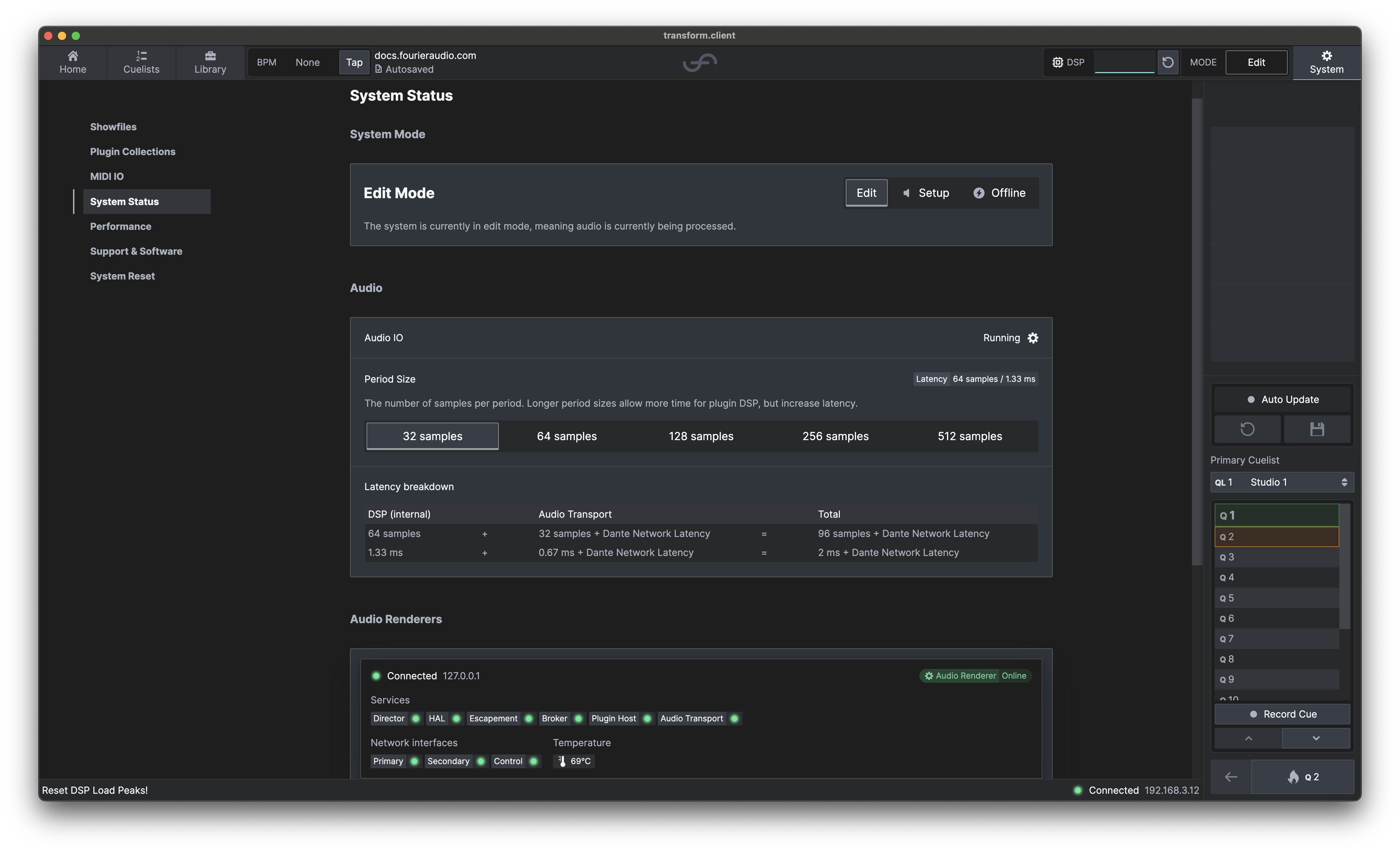Click the revert cue circular arrow button

pos(1247,429)
